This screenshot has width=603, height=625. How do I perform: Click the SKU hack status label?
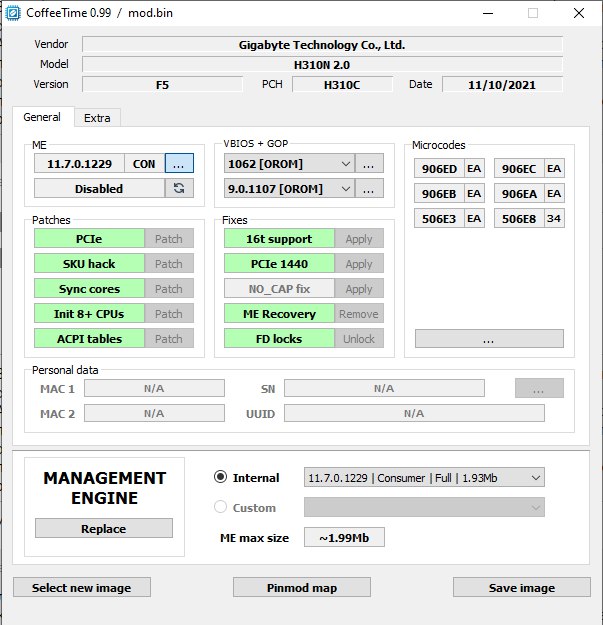click(89, 263)
